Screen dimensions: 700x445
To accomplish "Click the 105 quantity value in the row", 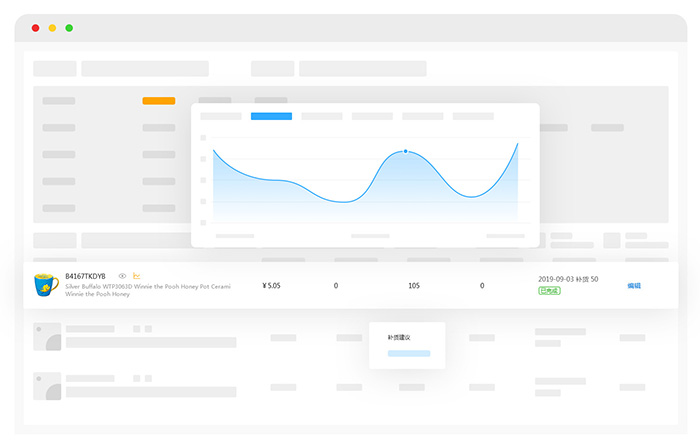I will 414,286.
